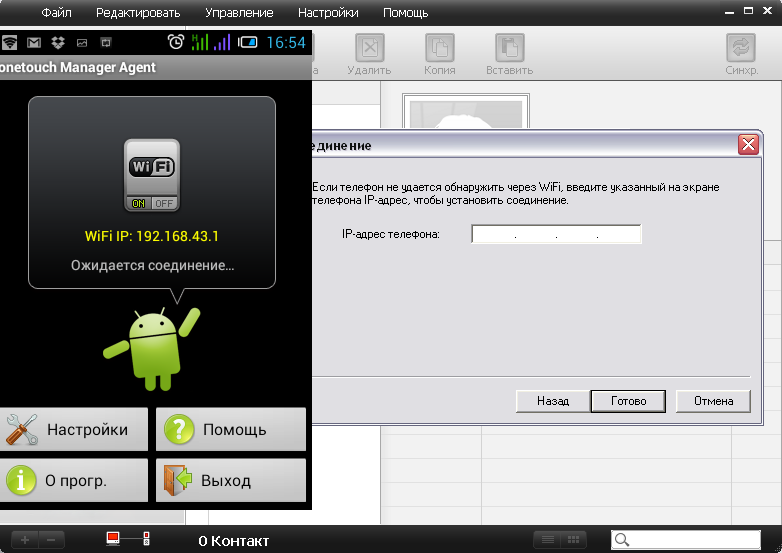This screenshot has height=553, width=782.
Task: Click the screen notification icon on phone
Action: pos(106,42)
